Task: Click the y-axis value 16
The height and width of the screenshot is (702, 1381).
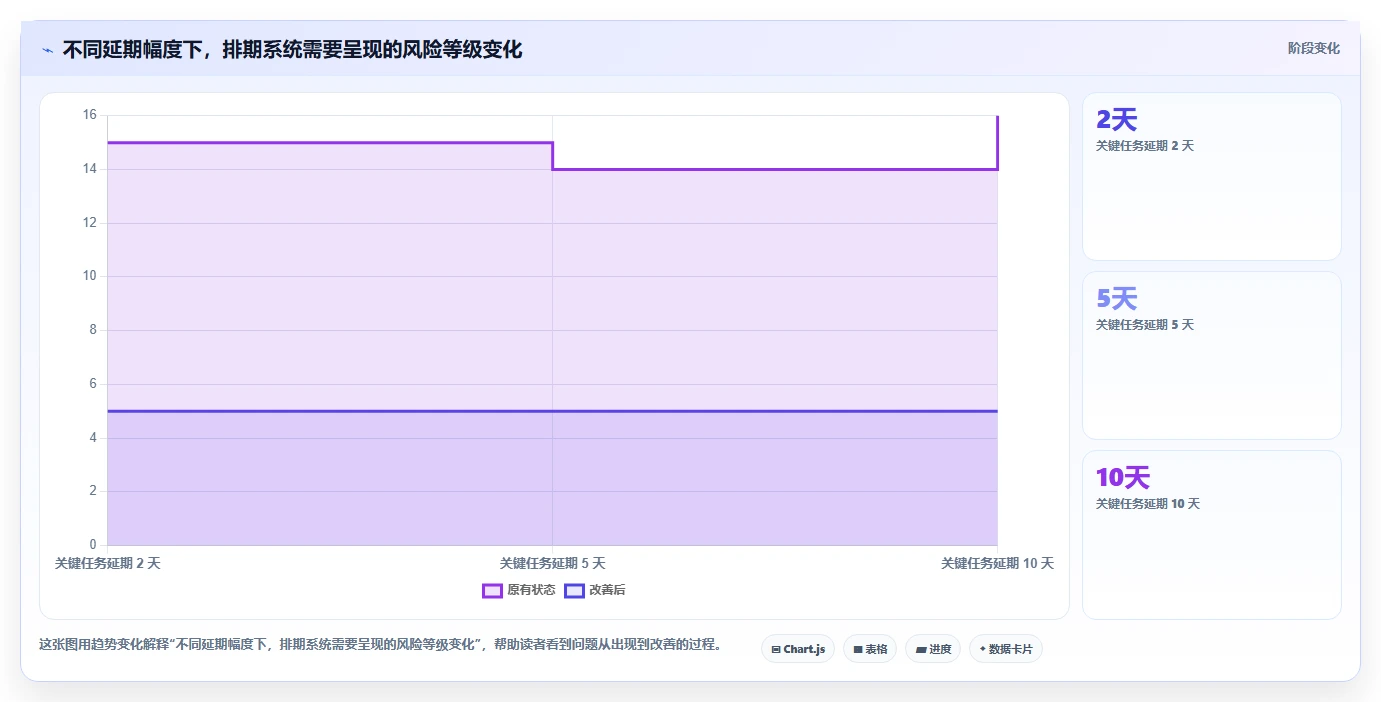Action: (89, 115)
